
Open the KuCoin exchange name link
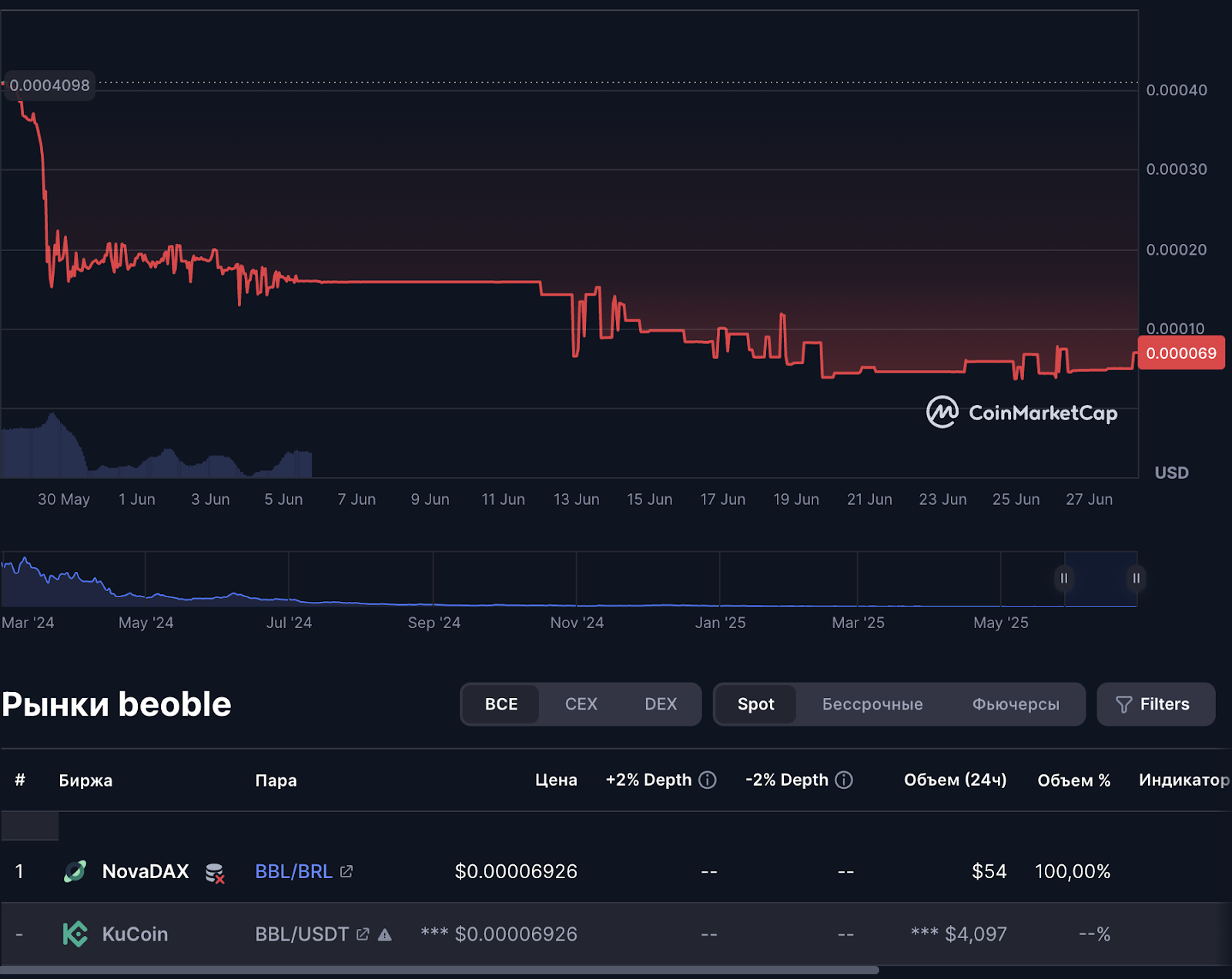tap(135, 934)
